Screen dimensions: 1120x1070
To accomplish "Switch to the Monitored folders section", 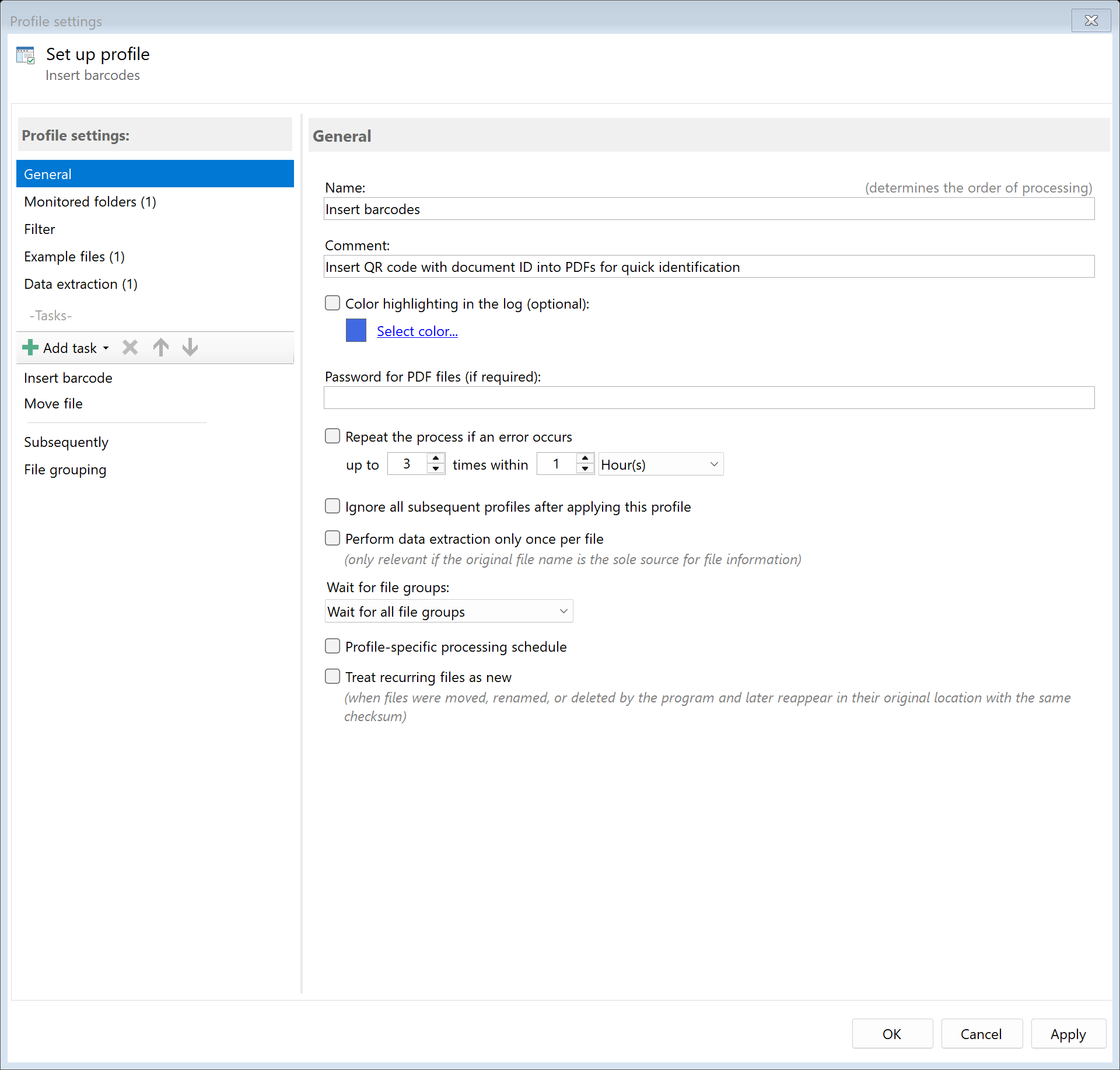I will point(90,202).
